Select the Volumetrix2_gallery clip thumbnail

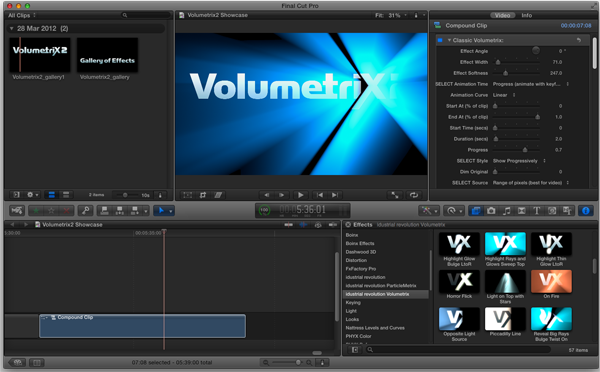[x=107, y=55]
